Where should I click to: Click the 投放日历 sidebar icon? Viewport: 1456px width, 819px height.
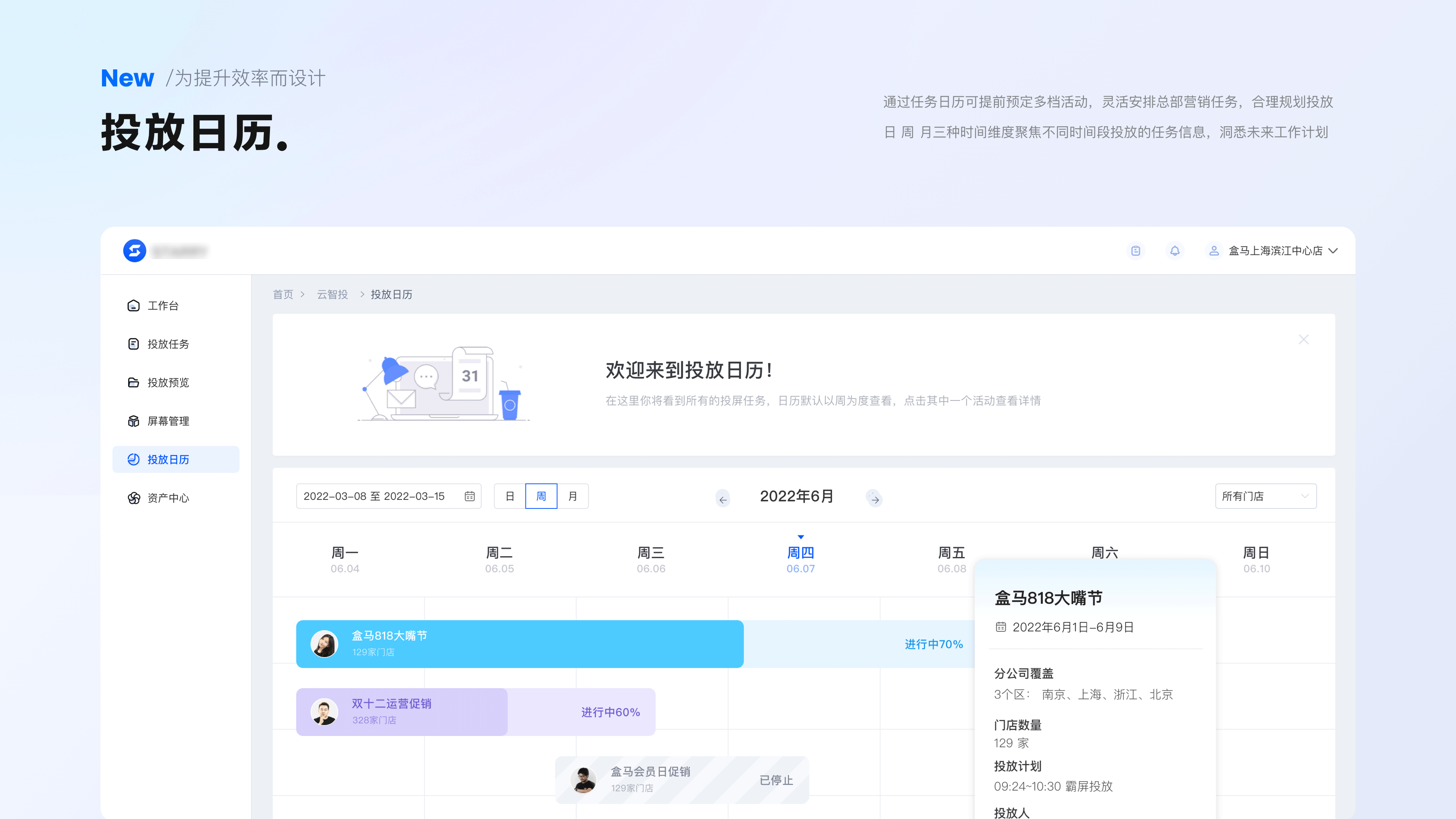point(133,460)
